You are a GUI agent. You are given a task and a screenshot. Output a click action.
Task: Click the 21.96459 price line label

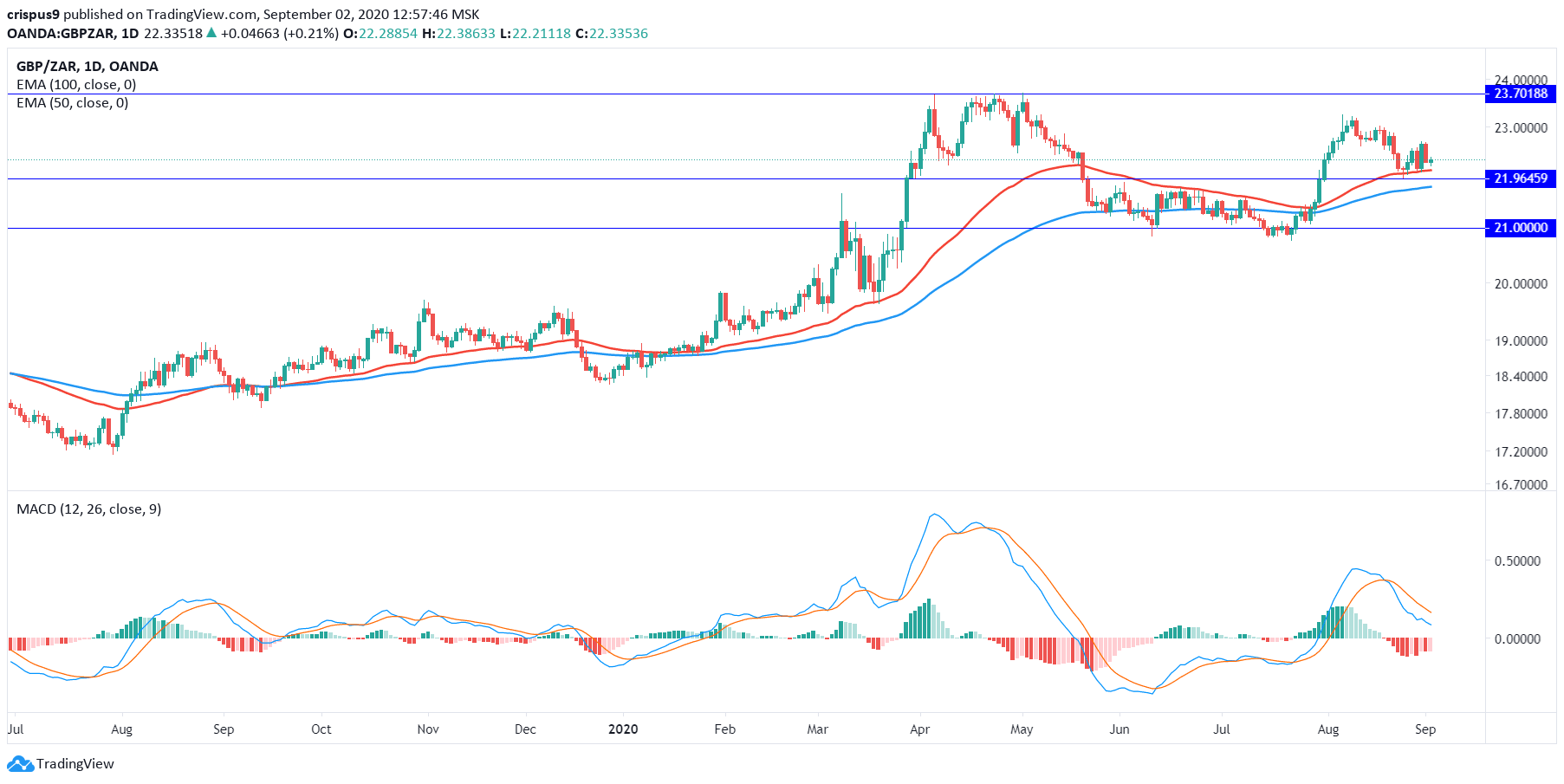tap(1521, 178)
